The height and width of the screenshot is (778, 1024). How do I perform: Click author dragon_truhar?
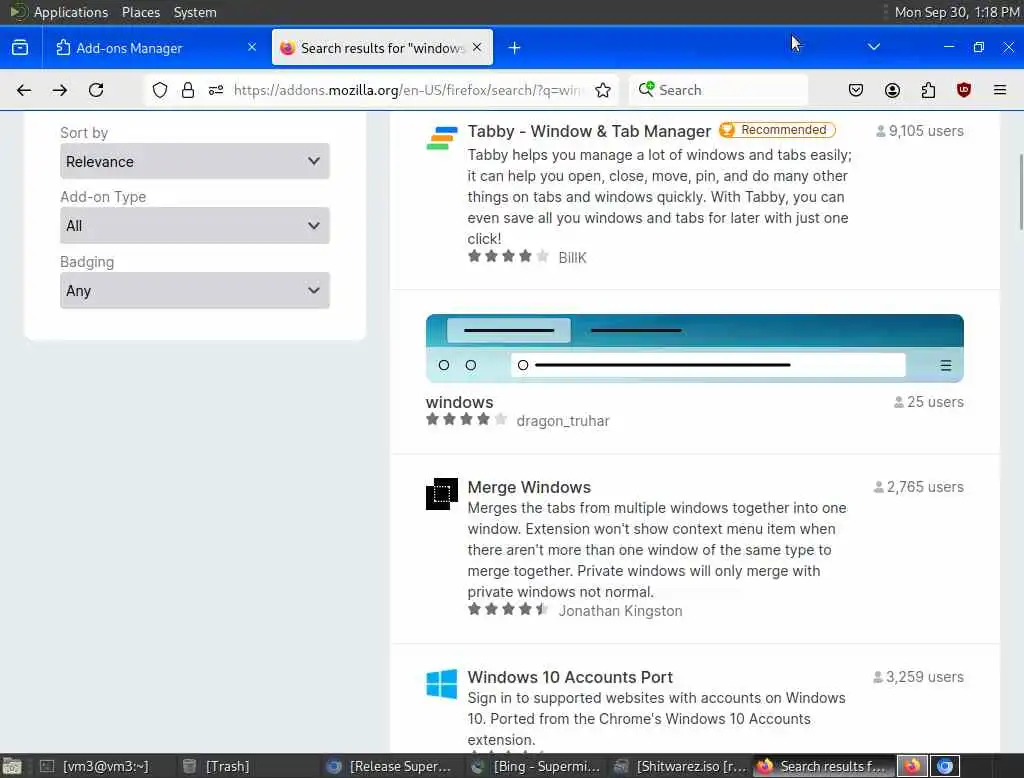(563, 421)
